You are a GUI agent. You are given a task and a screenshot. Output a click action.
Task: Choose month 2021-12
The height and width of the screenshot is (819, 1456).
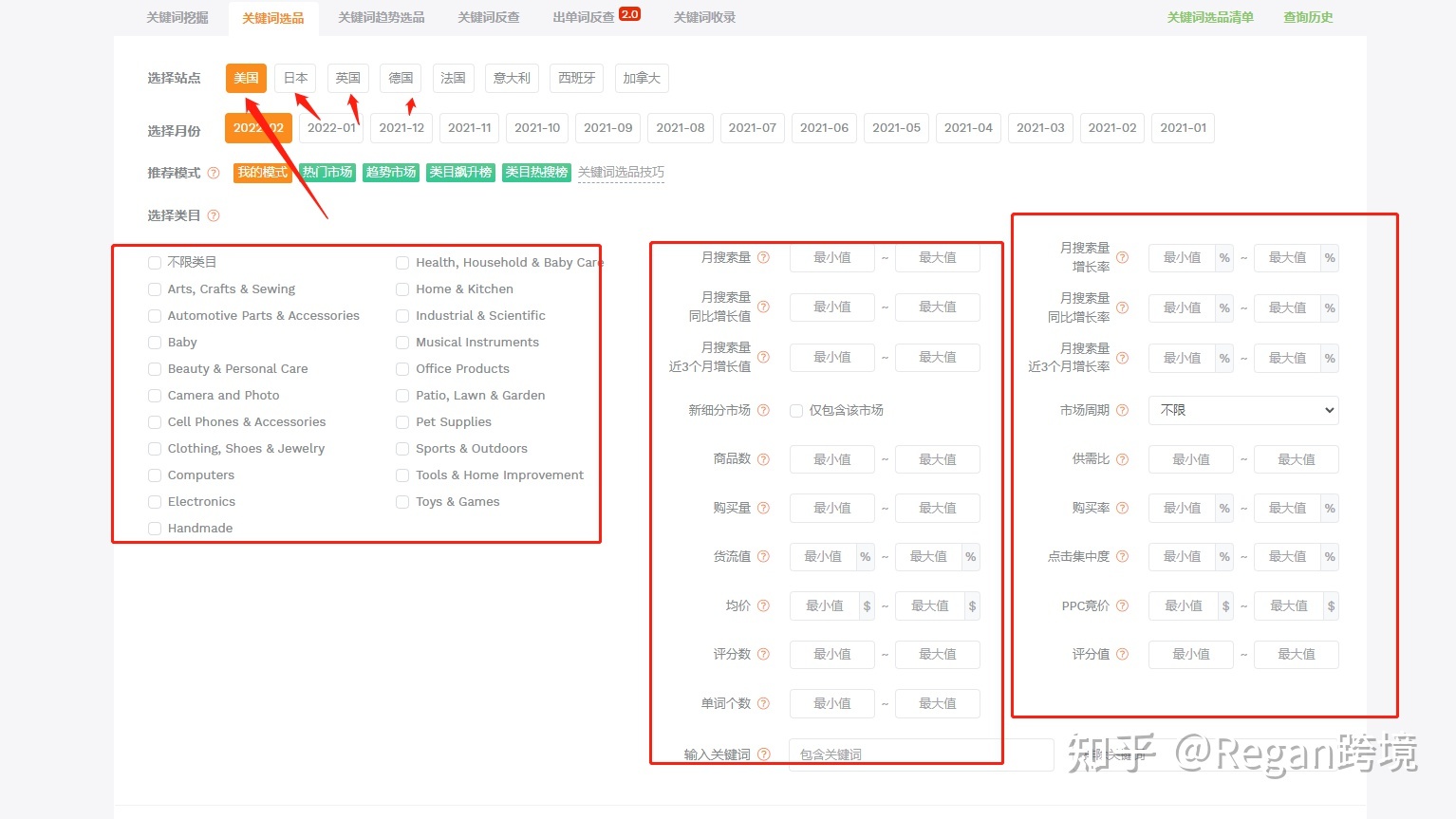(401, 128)
